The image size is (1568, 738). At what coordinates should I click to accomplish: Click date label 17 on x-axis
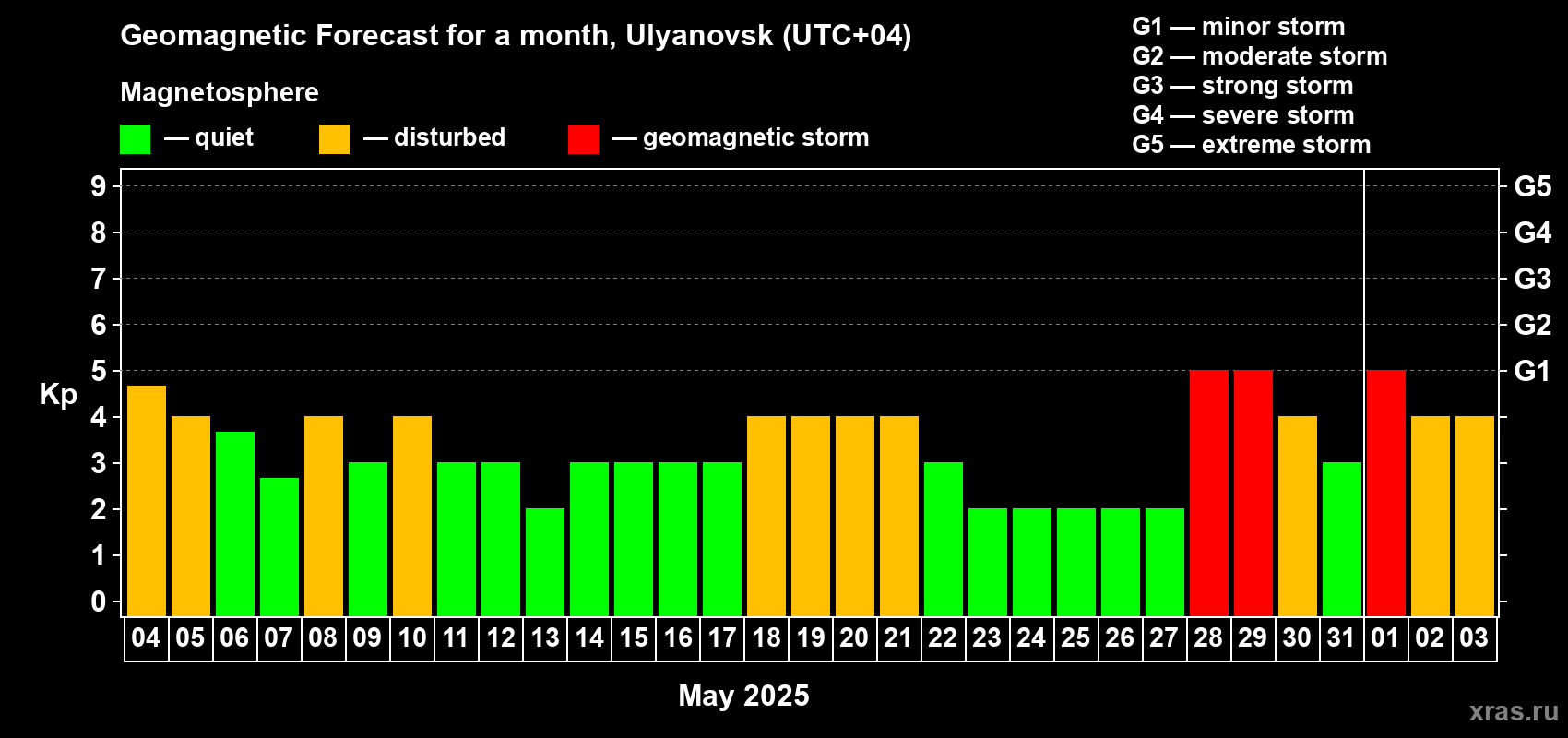(x=721, y=638)
